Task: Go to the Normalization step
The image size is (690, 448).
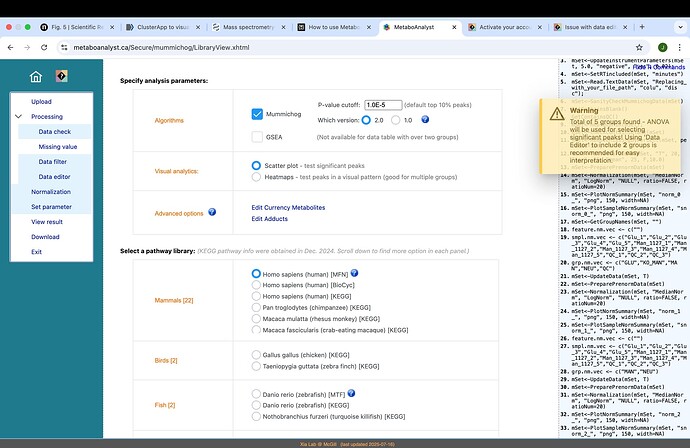Action: (51, 192)
